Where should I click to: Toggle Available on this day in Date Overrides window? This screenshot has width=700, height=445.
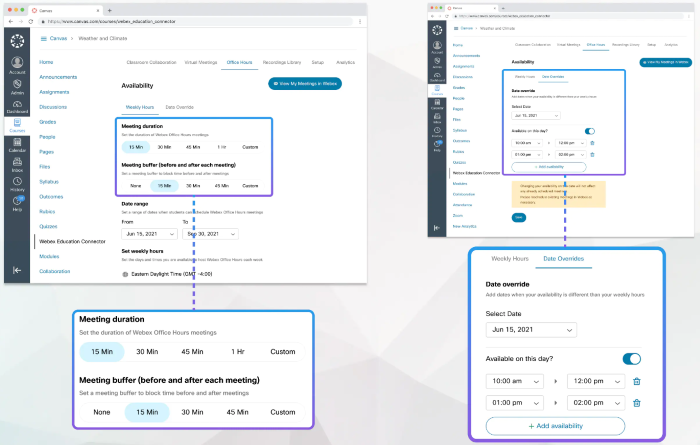pos(589,131)
